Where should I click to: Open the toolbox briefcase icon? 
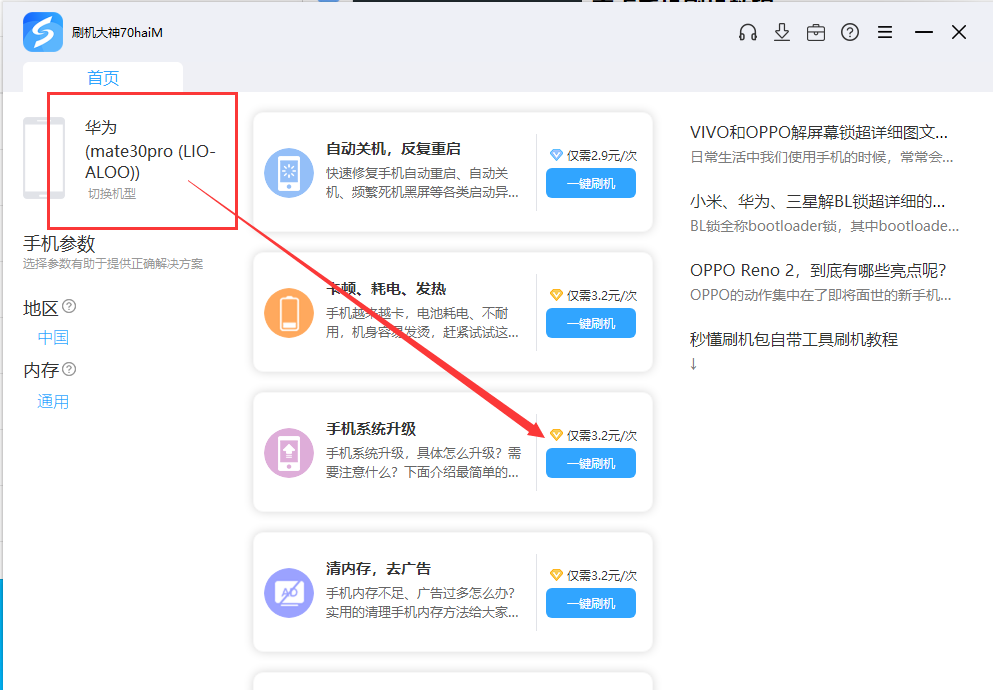[816, 32]
